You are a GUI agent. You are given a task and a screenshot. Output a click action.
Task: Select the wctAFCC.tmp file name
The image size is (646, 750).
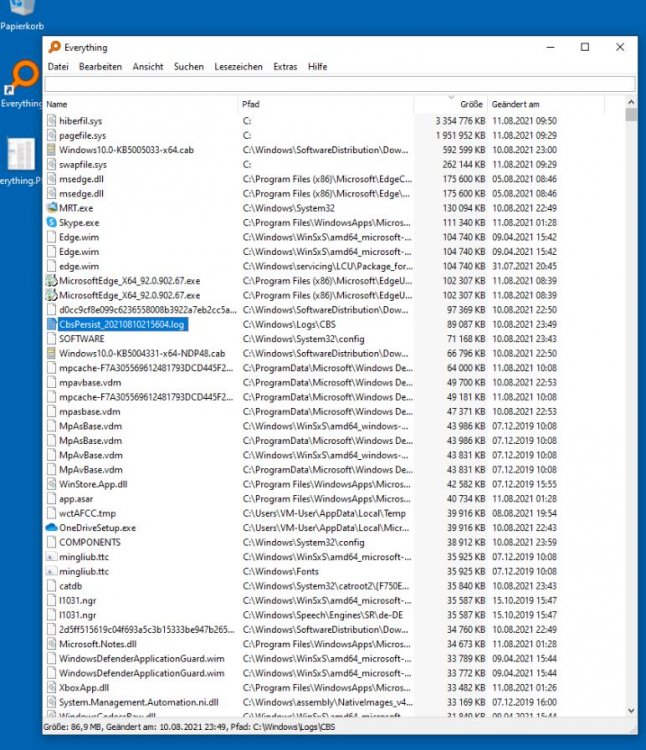87,513
